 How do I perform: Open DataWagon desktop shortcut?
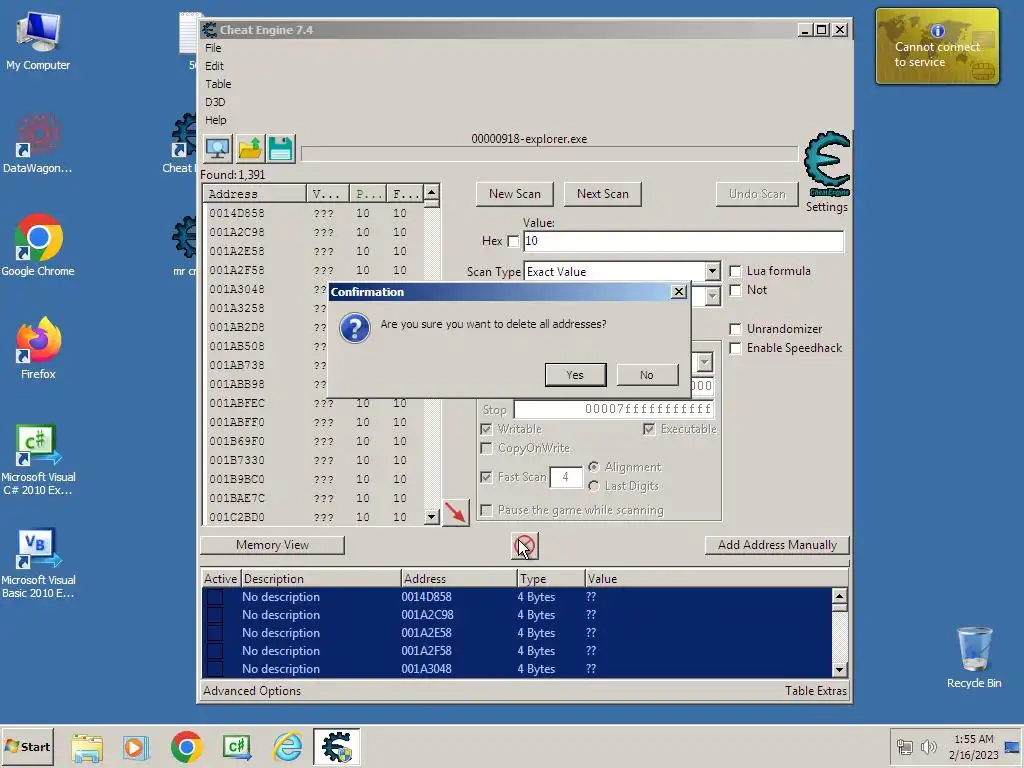click(38, 144)
